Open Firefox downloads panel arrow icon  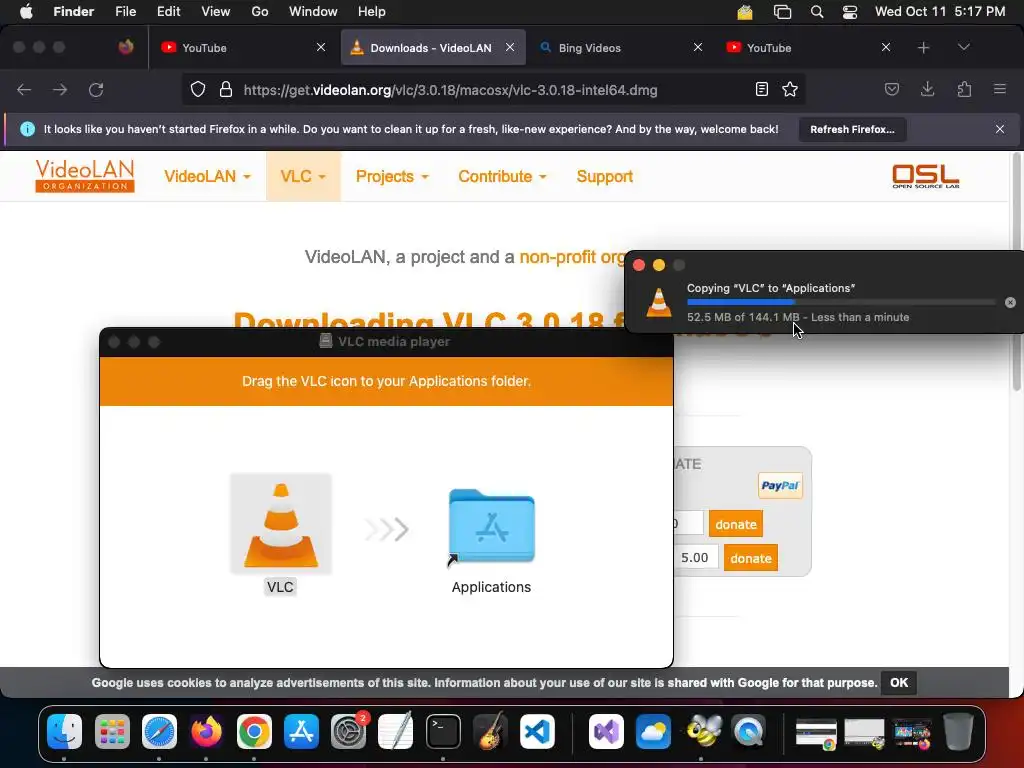click(927, 89)
